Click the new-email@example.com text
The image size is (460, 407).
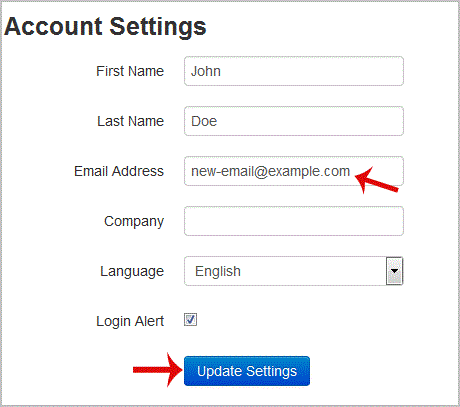(270, 171)
